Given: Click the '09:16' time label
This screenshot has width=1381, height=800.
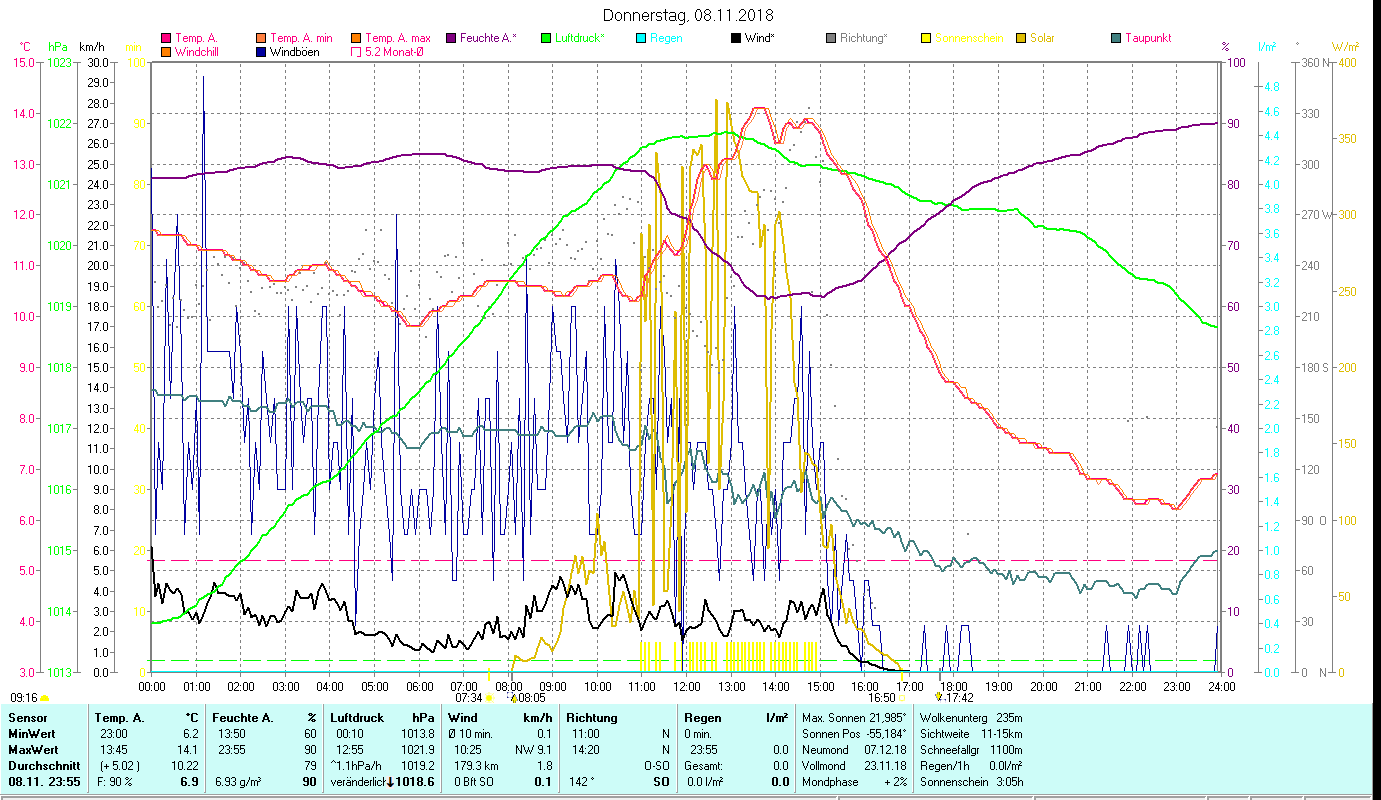Looking at the screenshot, I should click(24, 698).
